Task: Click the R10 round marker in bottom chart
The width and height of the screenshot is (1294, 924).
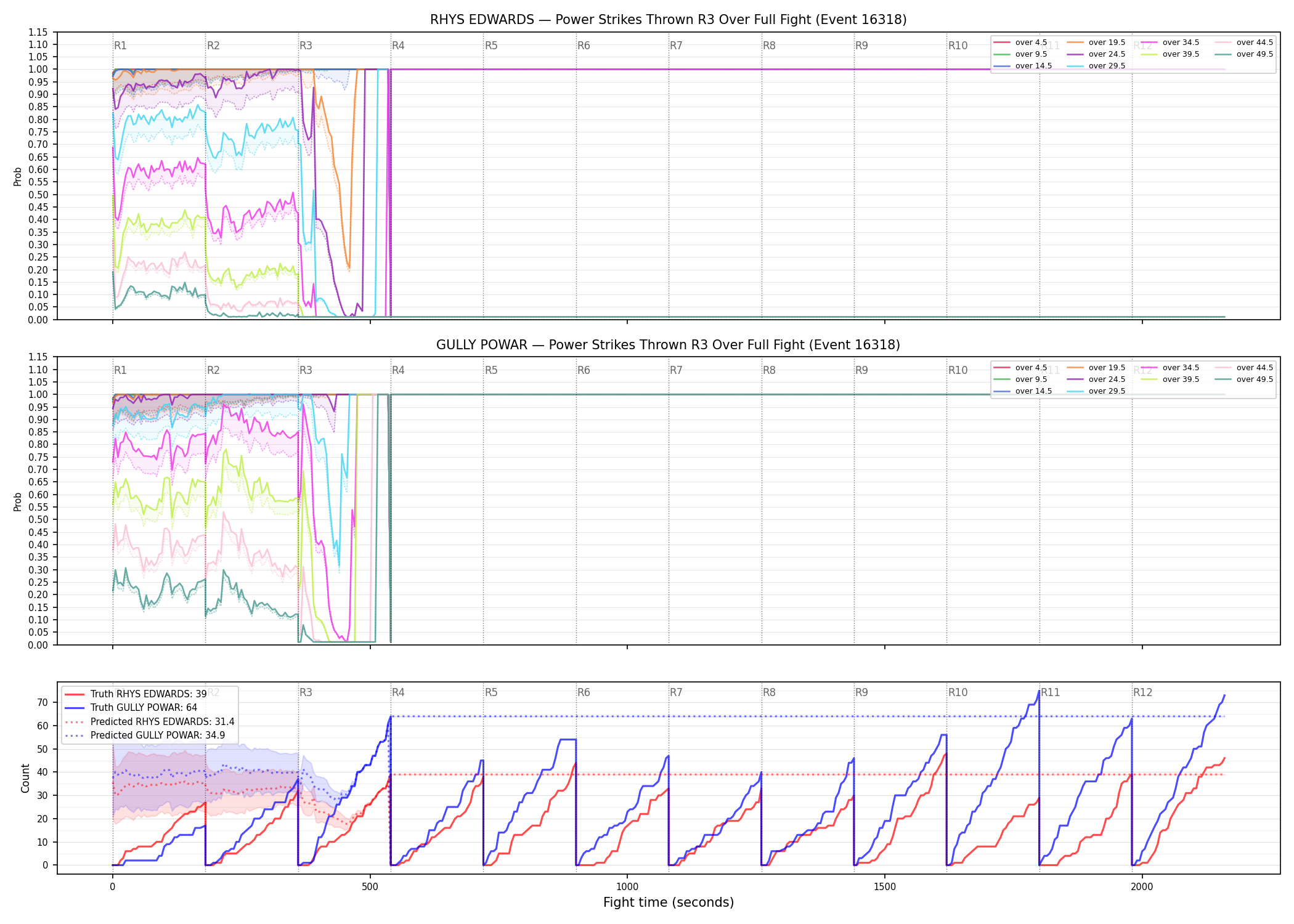Action: 958,692
